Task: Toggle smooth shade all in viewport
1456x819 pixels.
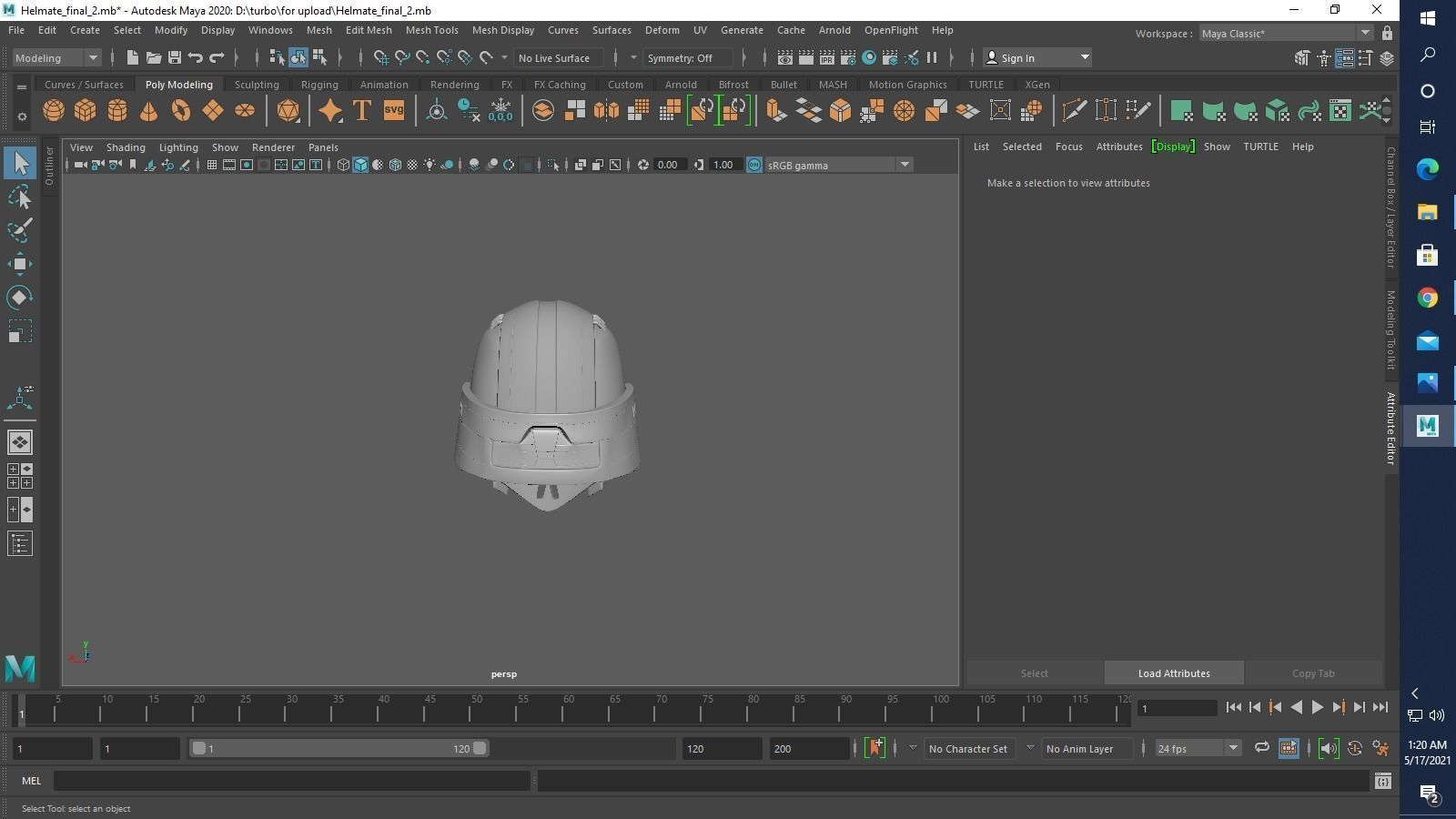Action: [360, 165]
